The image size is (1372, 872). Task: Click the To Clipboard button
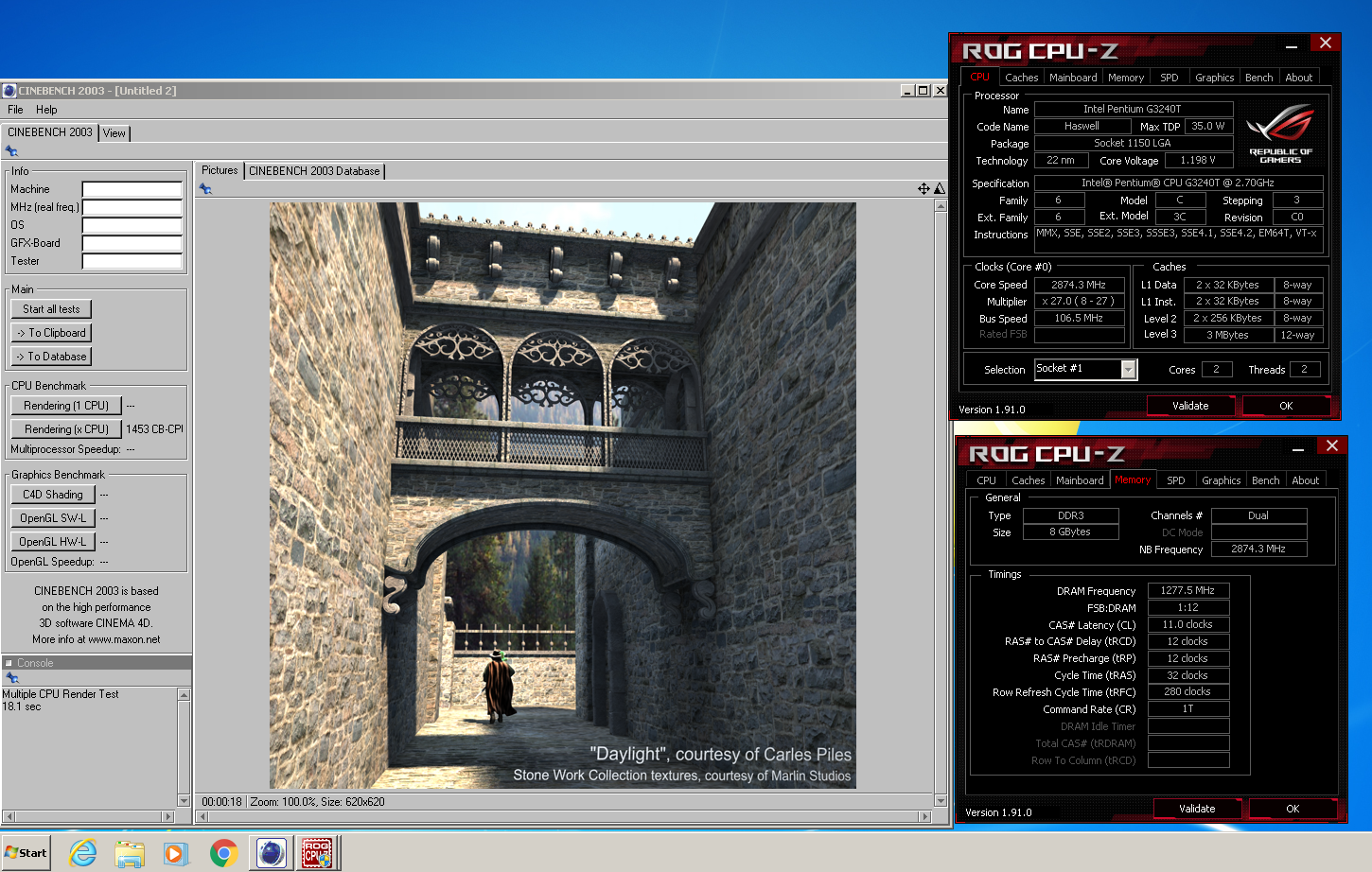[x=51, y=333]
